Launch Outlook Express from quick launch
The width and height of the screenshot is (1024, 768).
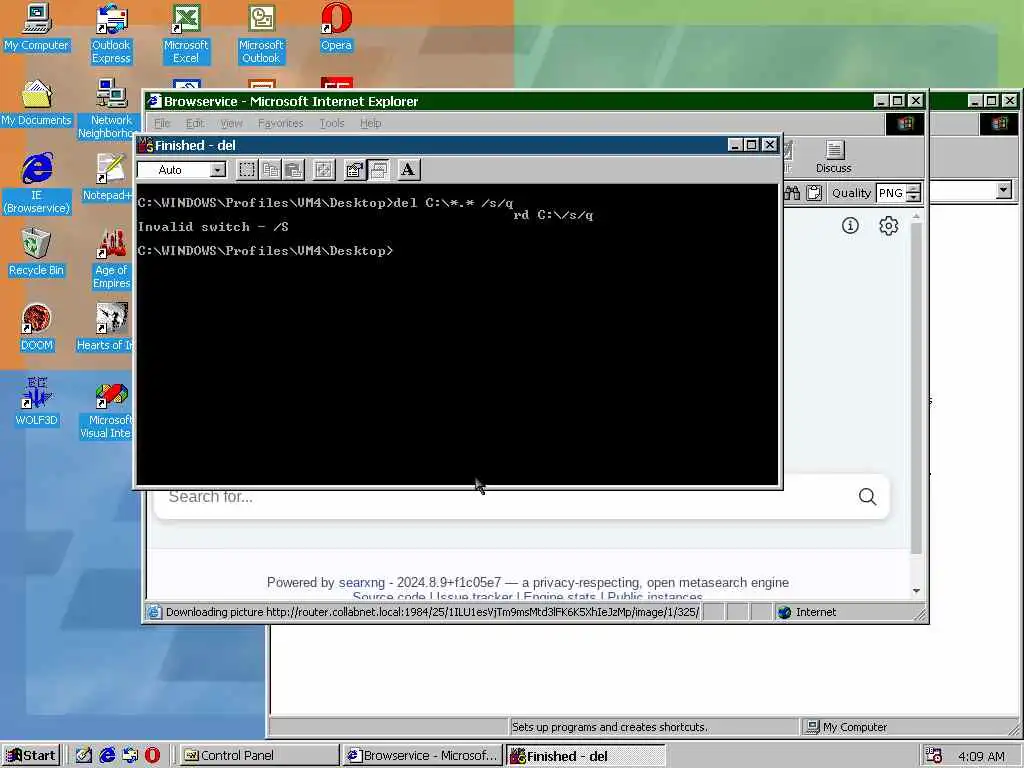click(130, 756)
